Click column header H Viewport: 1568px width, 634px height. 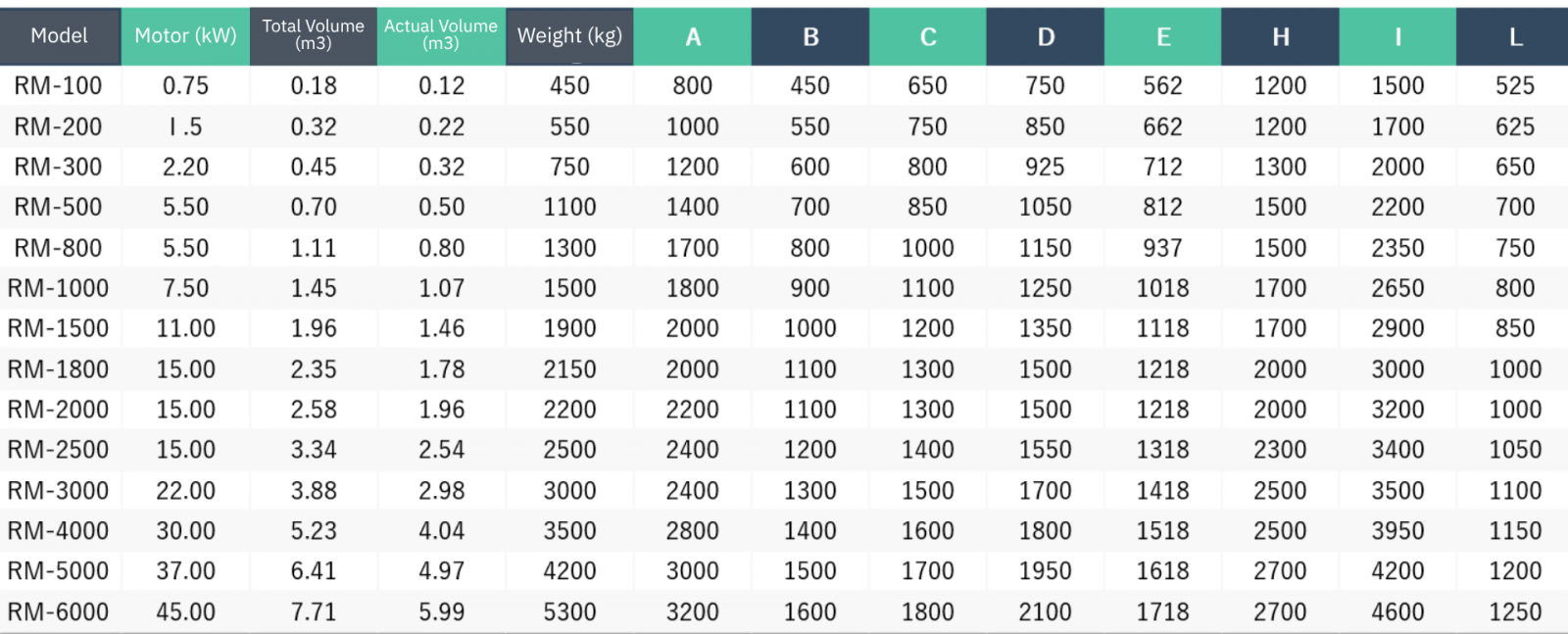tap(1280, 37)
